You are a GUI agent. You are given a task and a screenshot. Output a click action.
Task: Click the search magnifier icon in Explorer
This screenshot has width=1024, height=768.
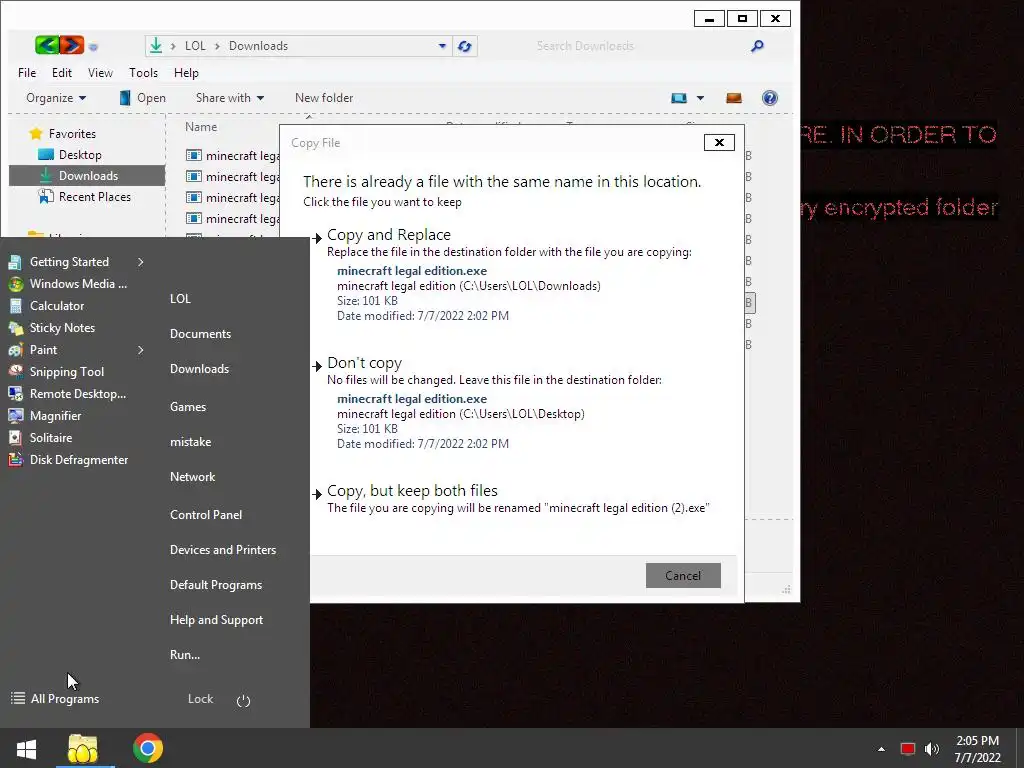(757, 46)
